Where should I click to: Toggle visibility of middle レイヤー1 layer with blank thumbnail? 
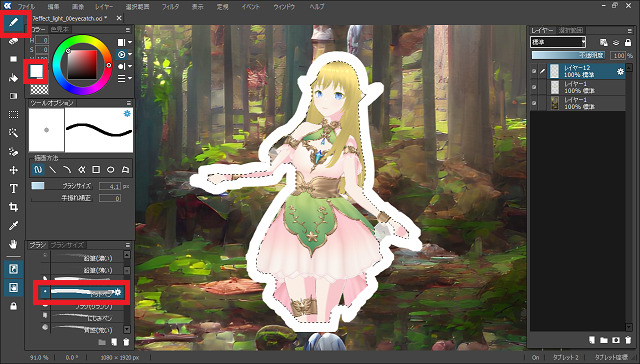(534, 87)
